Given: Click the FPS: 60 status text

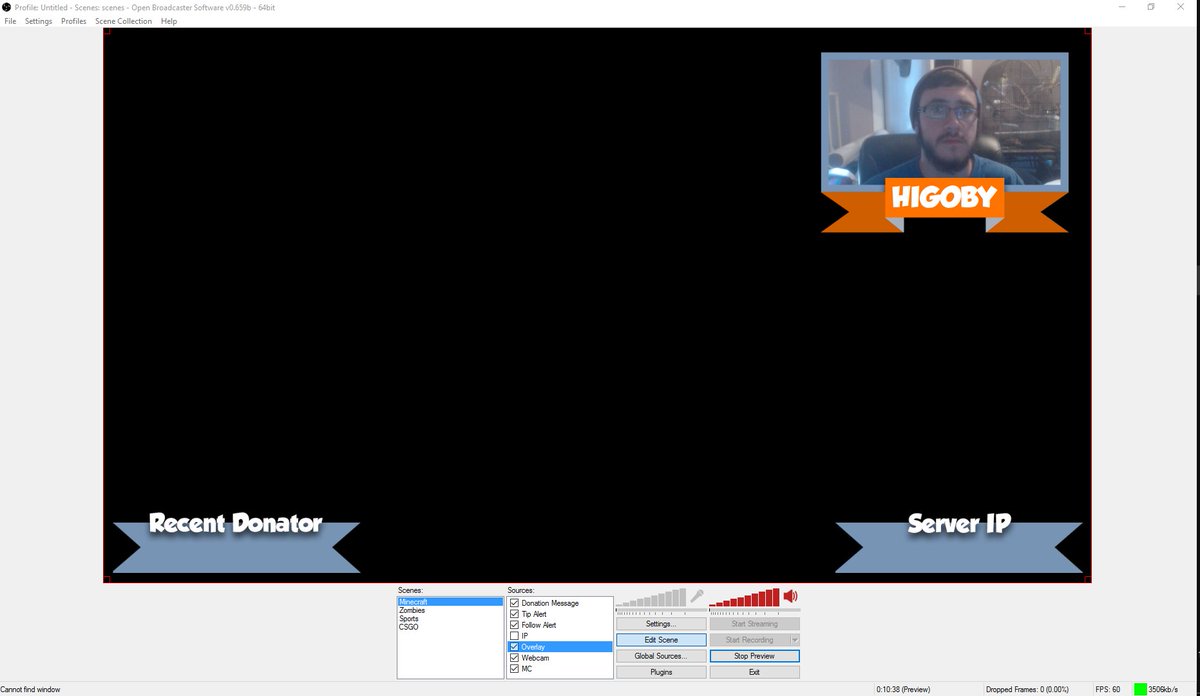Looking at the screenshot, I should 1108,689.
